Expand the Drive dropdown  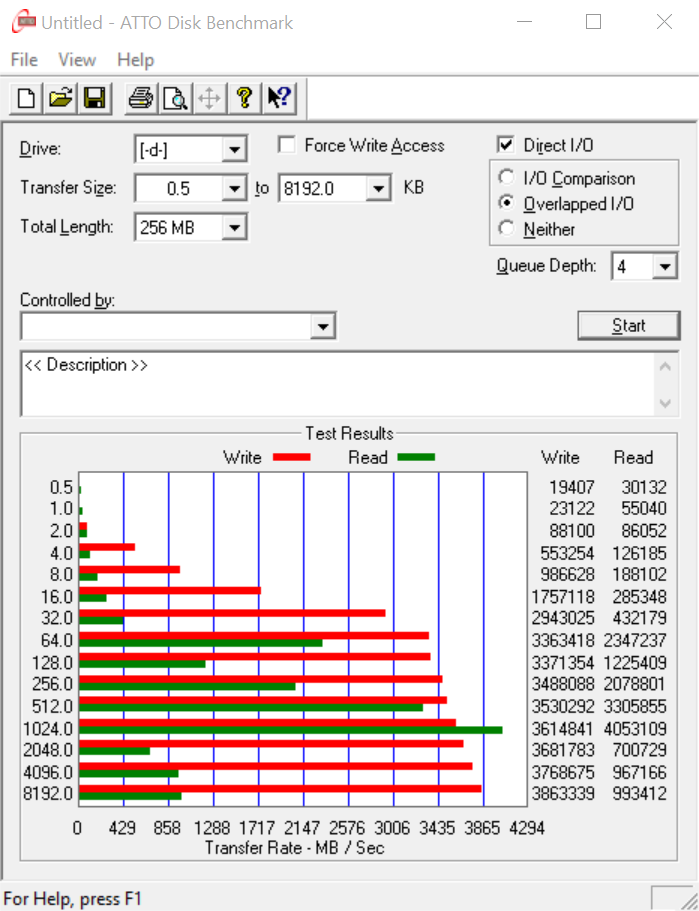coord(234,150)
